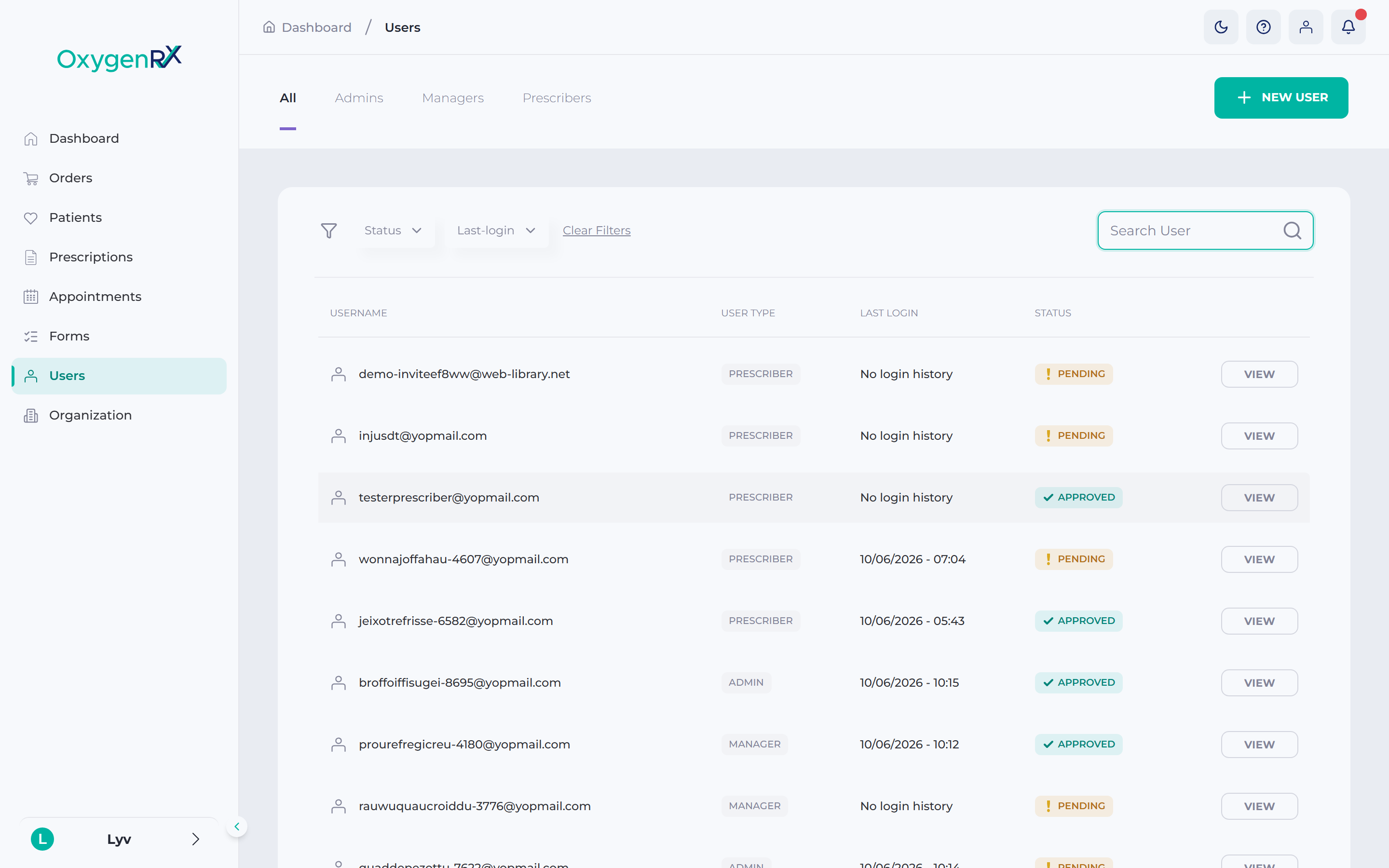Screen dimensions: 1389x868
Task: Open the help question-mark icon
Action: (x=1263, y=27)
